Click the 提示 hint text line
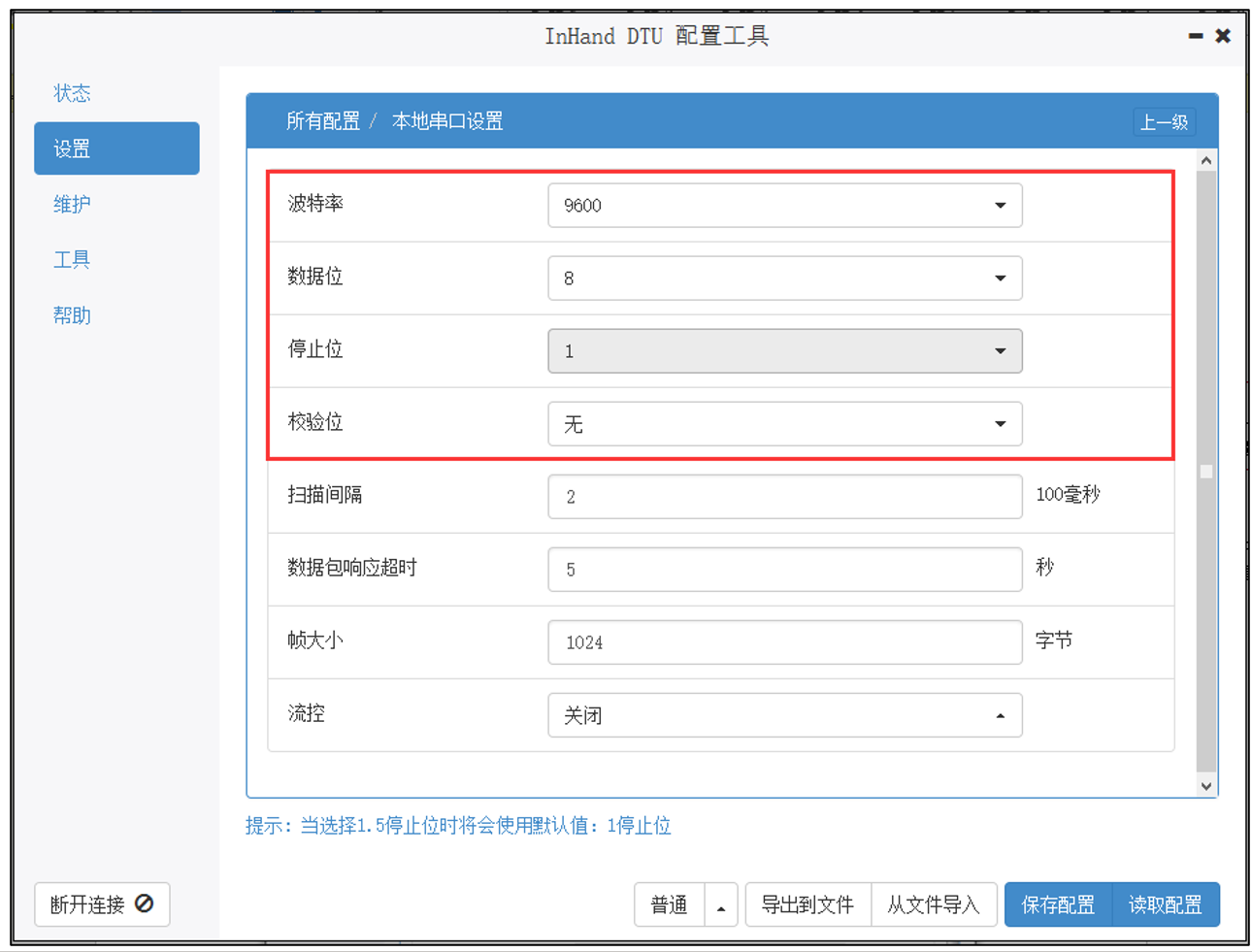 pos(458,826)
